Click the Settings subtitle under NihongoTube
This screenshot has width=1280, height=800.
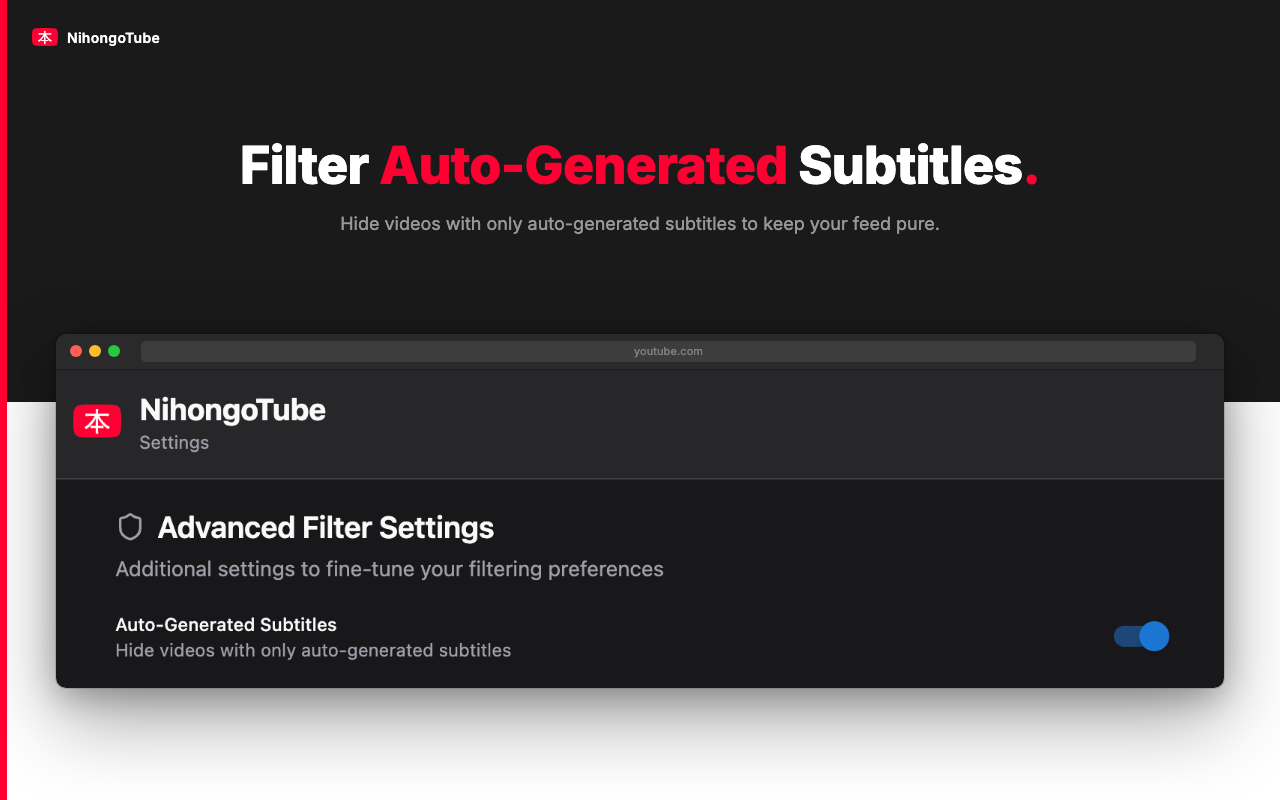point(174,442)
